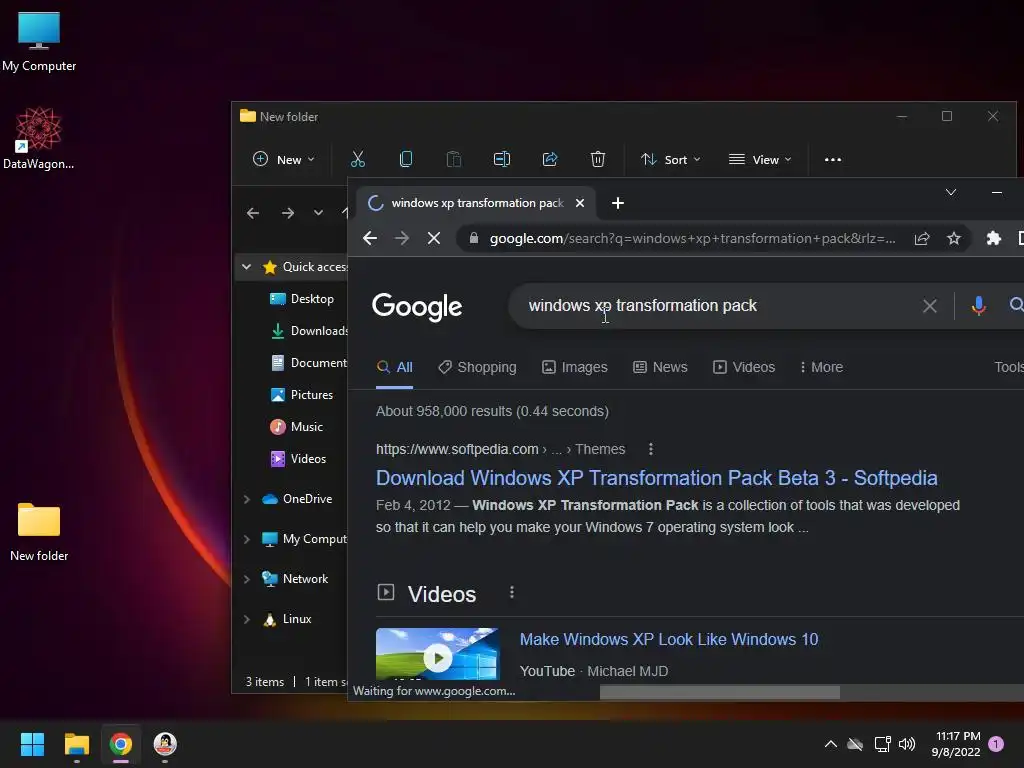The width and height of the screenshot is (1024, 768).
Task: Show hidden icons in system tray
Action: coord(831,744)
